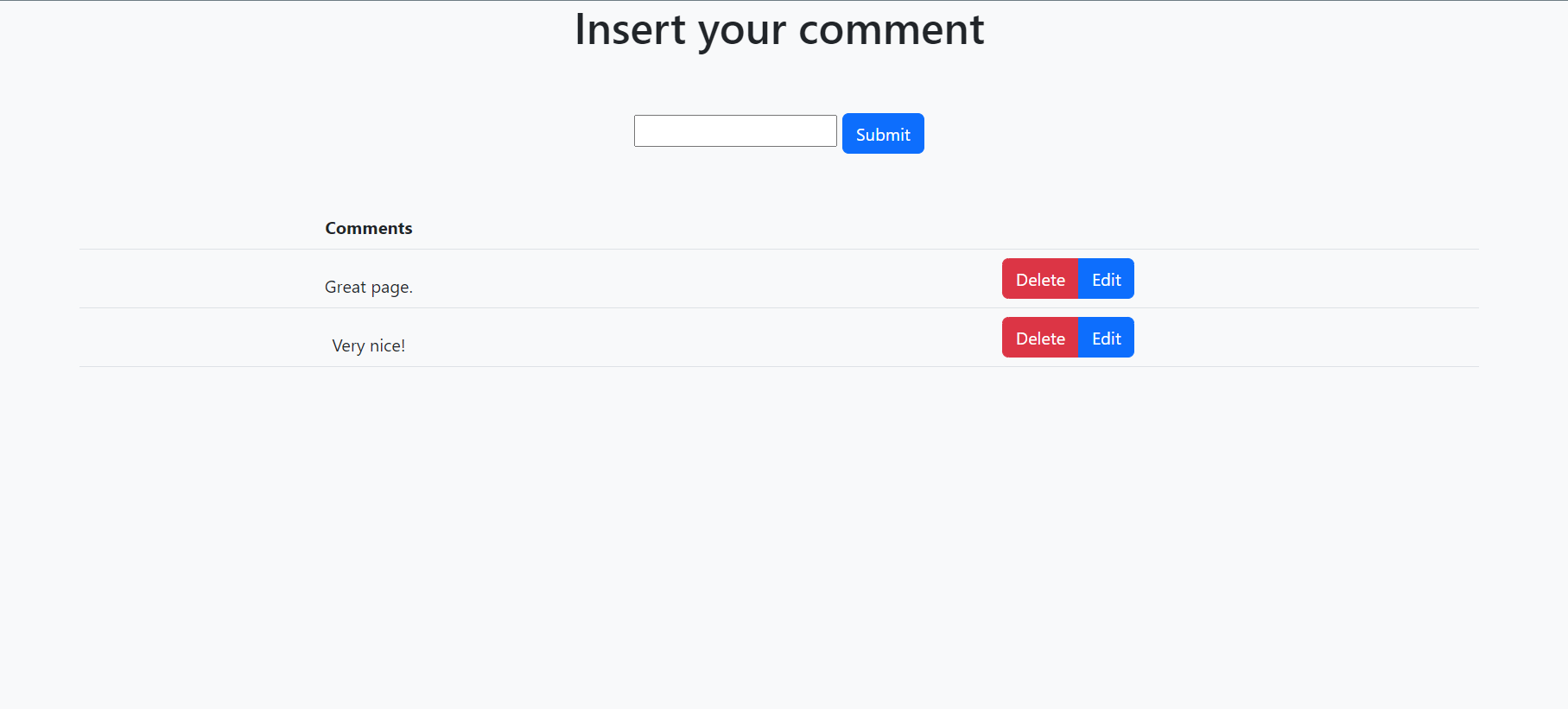Select the "Very nice!" comment text
1568x709 pixels.
click(x=368, y=345)
